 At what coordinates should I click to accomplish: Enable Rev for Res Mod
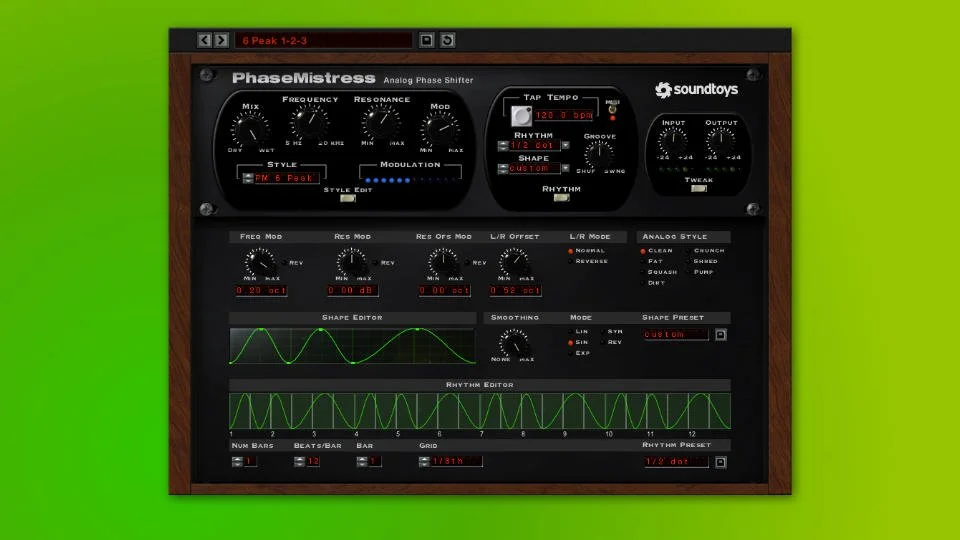click(376, 263)
